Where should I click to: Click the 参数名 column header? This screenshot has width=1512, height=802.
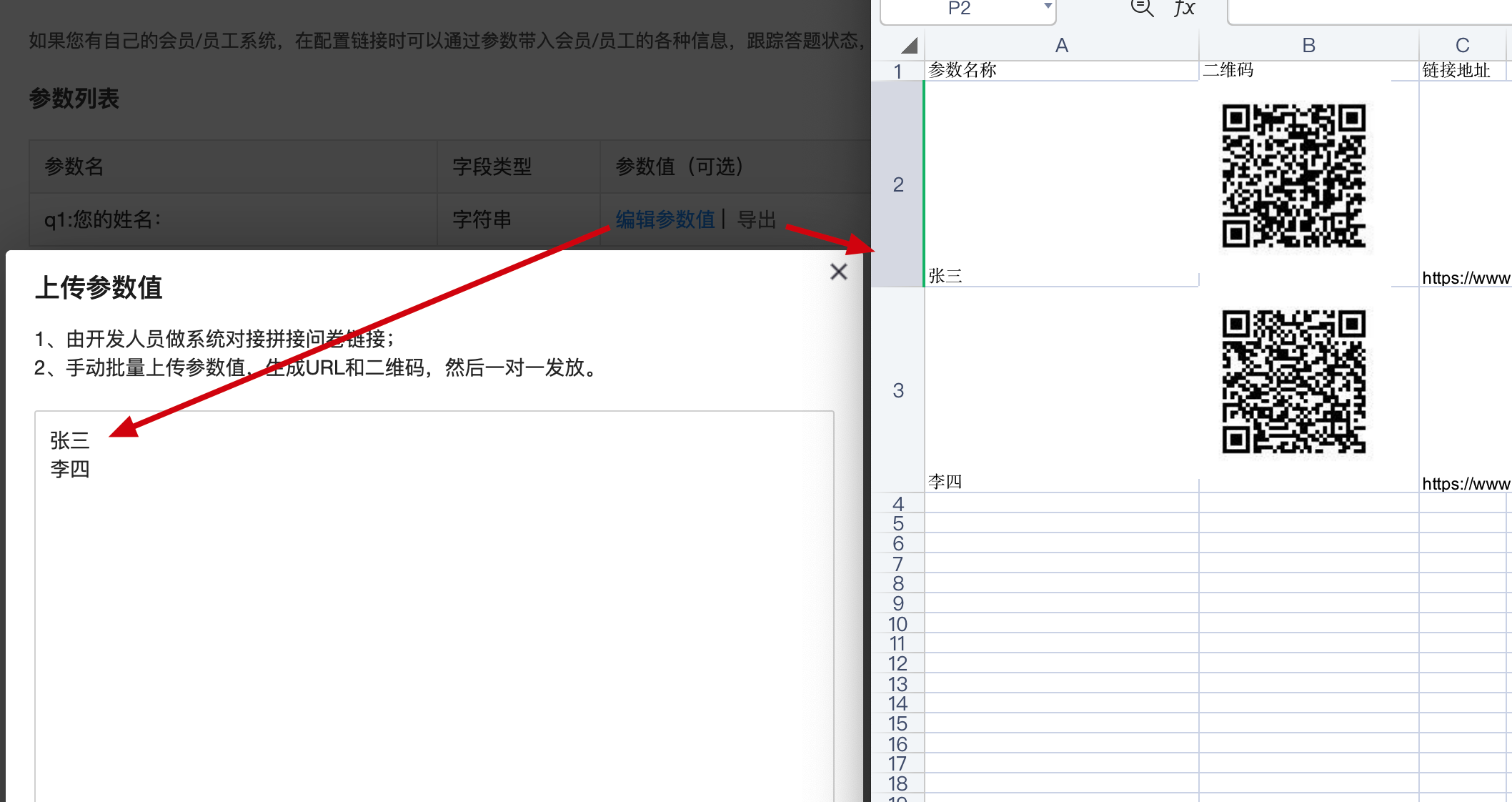click(x=233, y=167)
